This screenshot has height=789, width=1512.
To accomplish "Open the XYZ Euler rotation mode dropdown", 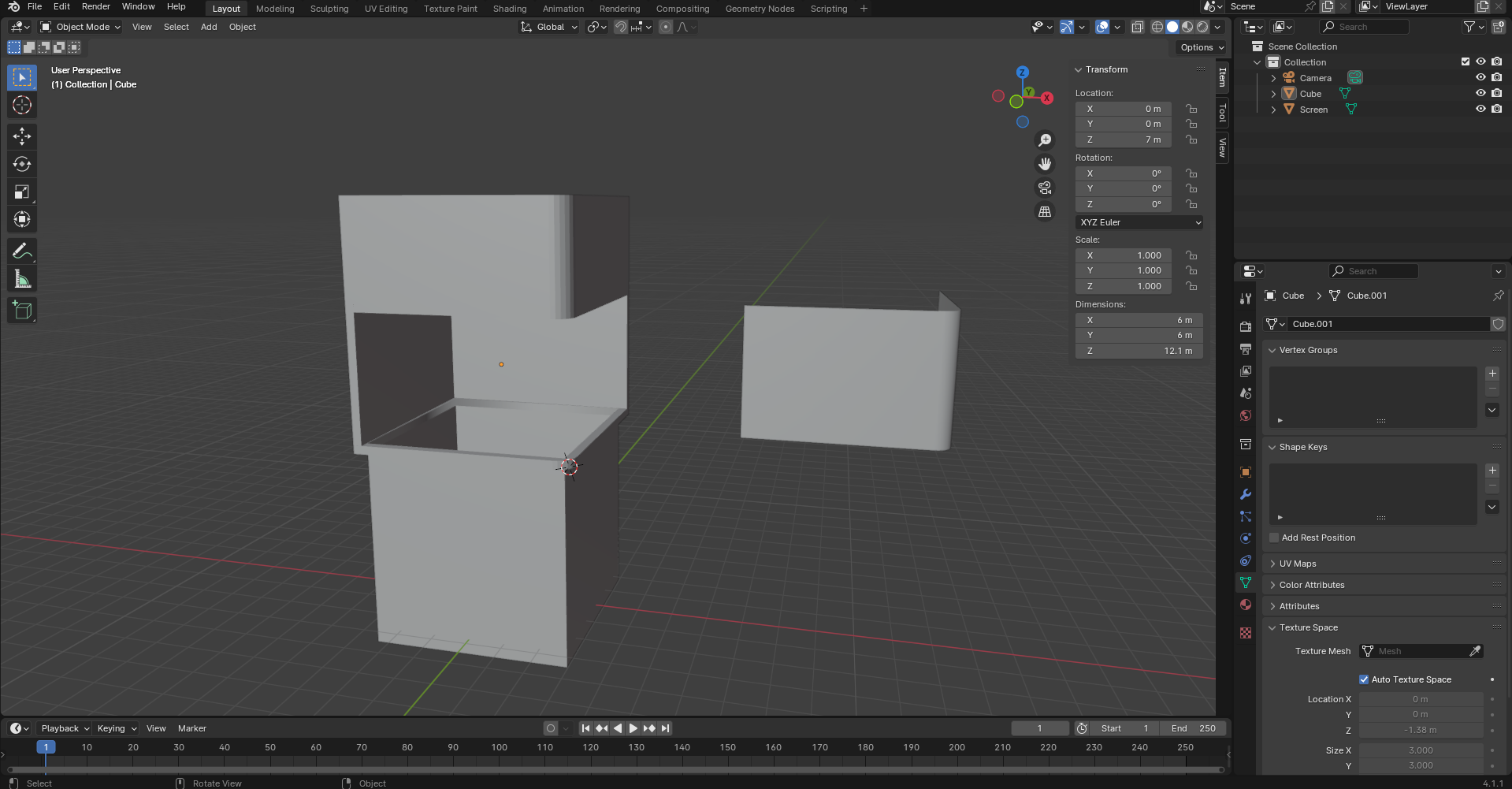I will (x=1139, y=222).
